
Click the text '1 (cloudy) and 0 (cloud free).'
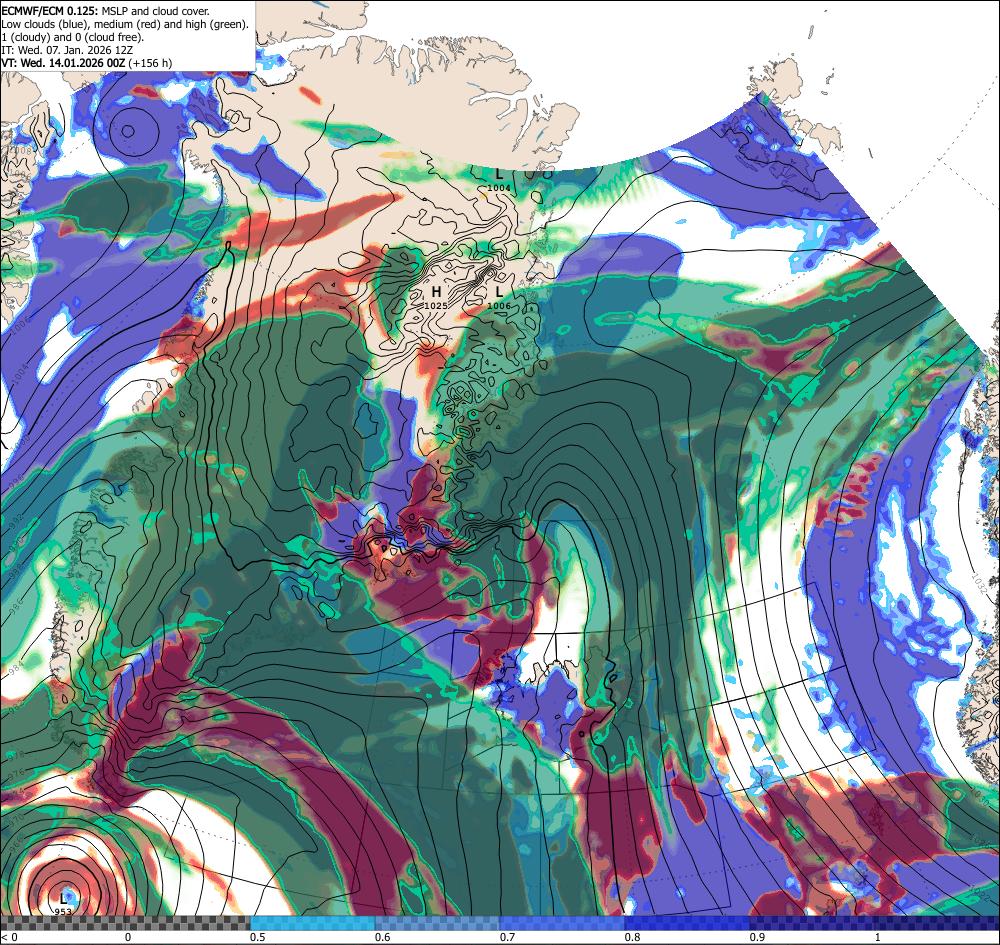click(73, 36)
